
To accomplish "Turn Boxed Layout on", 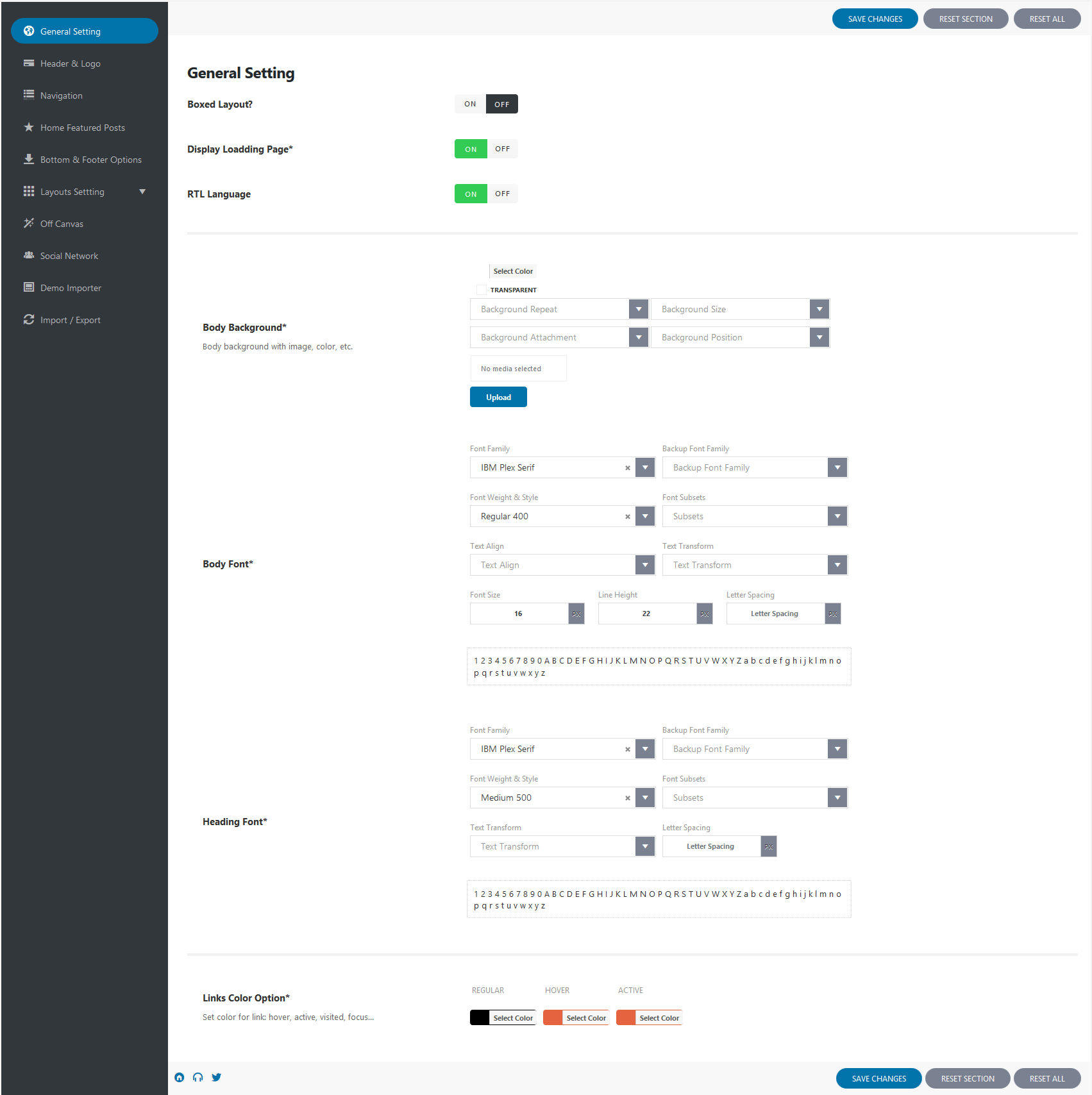I will 470,104.
